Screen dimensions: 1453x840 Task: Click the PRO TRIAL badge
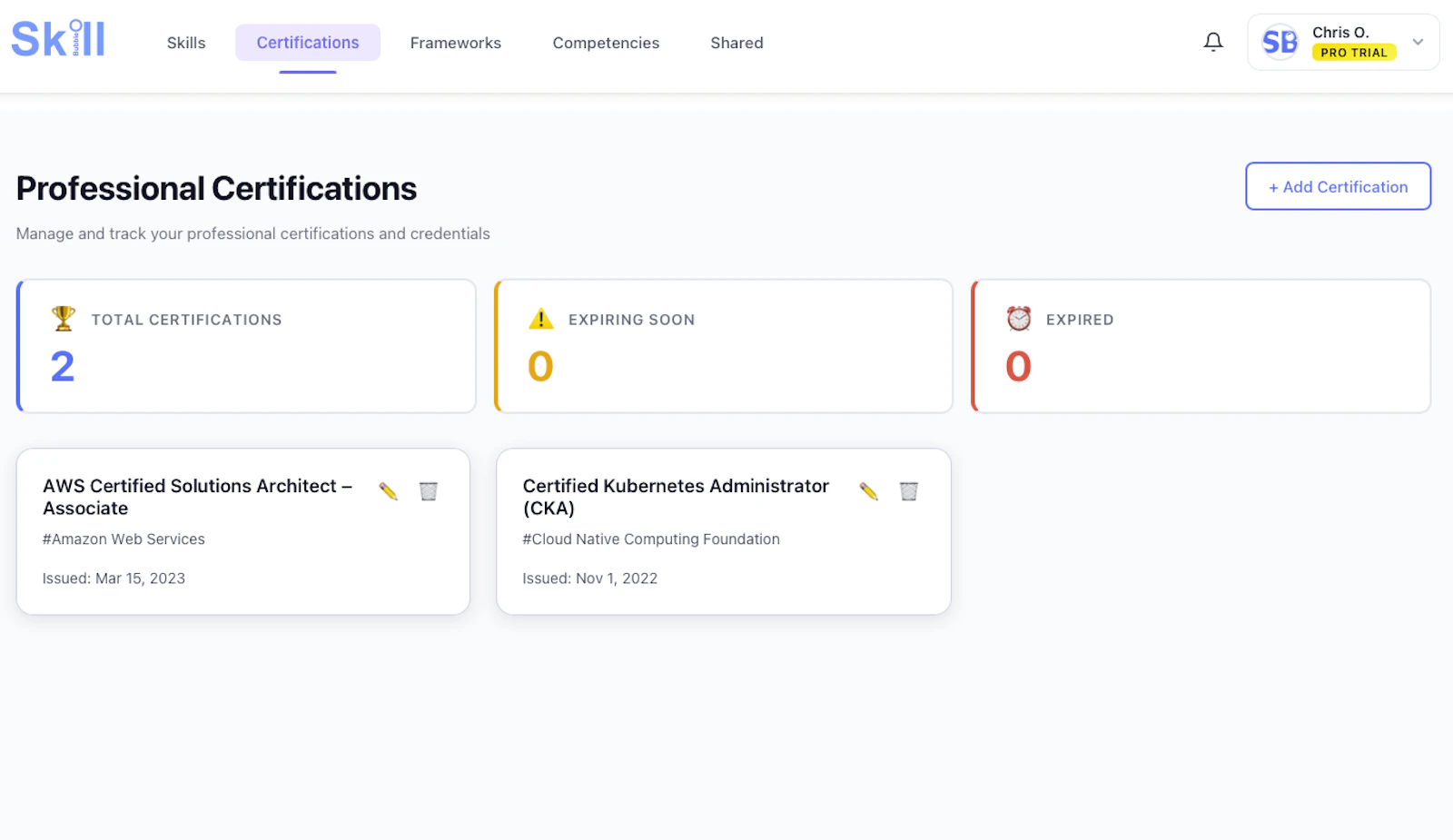click(1354, 53)
